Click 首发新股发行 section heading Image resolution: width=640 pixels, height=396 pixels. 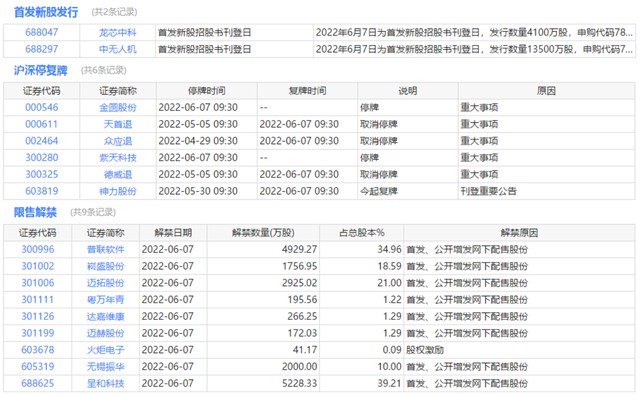click(x=46, y=12)
